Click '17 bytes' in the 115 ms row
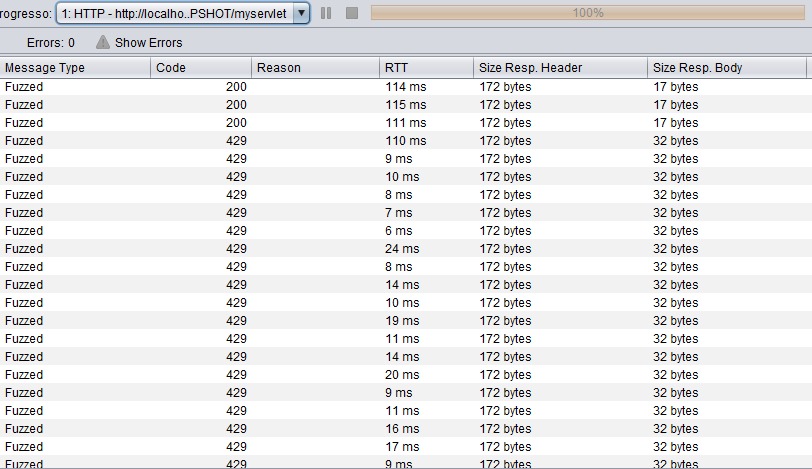 675,105
